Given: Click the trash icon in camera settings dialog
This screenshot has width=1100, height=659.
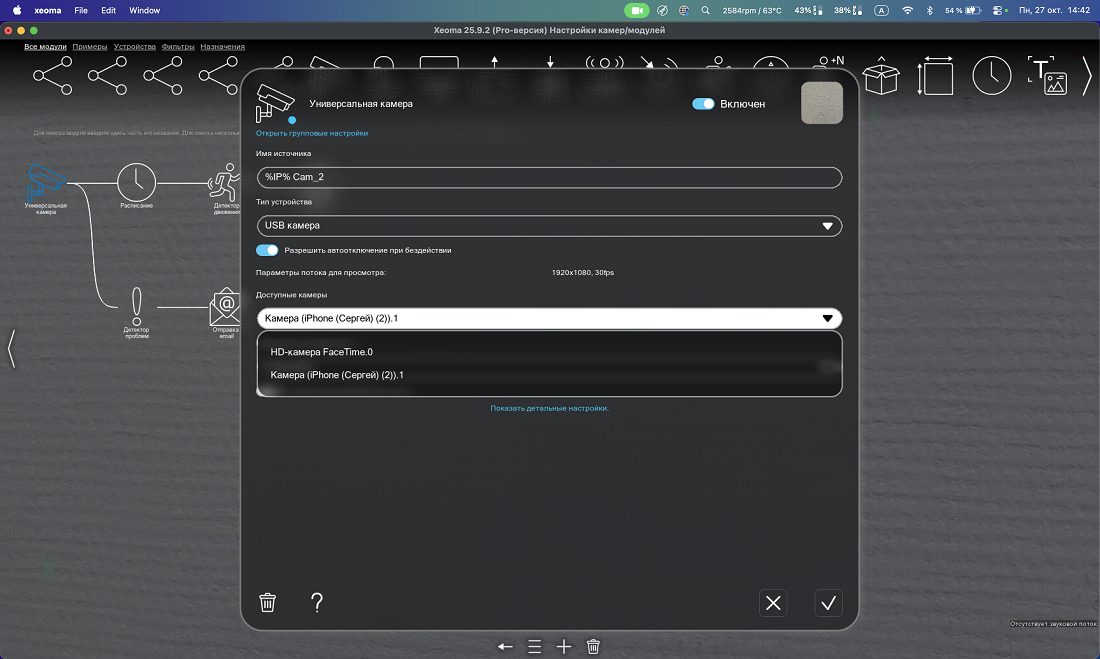Looking at the screenshot, I should (267, 602).
